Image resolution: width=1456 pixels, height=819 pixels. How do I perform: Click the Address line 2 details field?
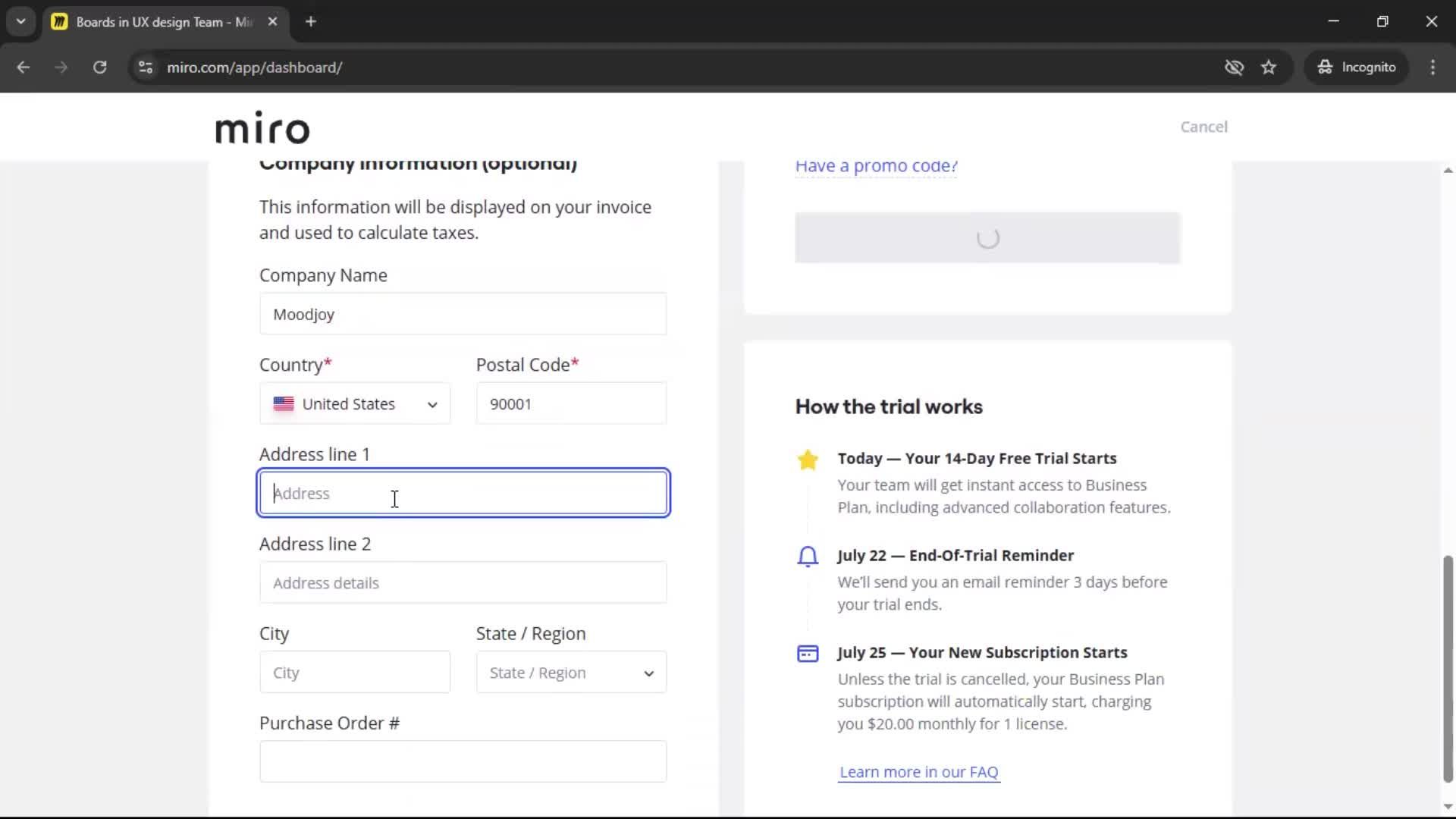coord(463,582)
